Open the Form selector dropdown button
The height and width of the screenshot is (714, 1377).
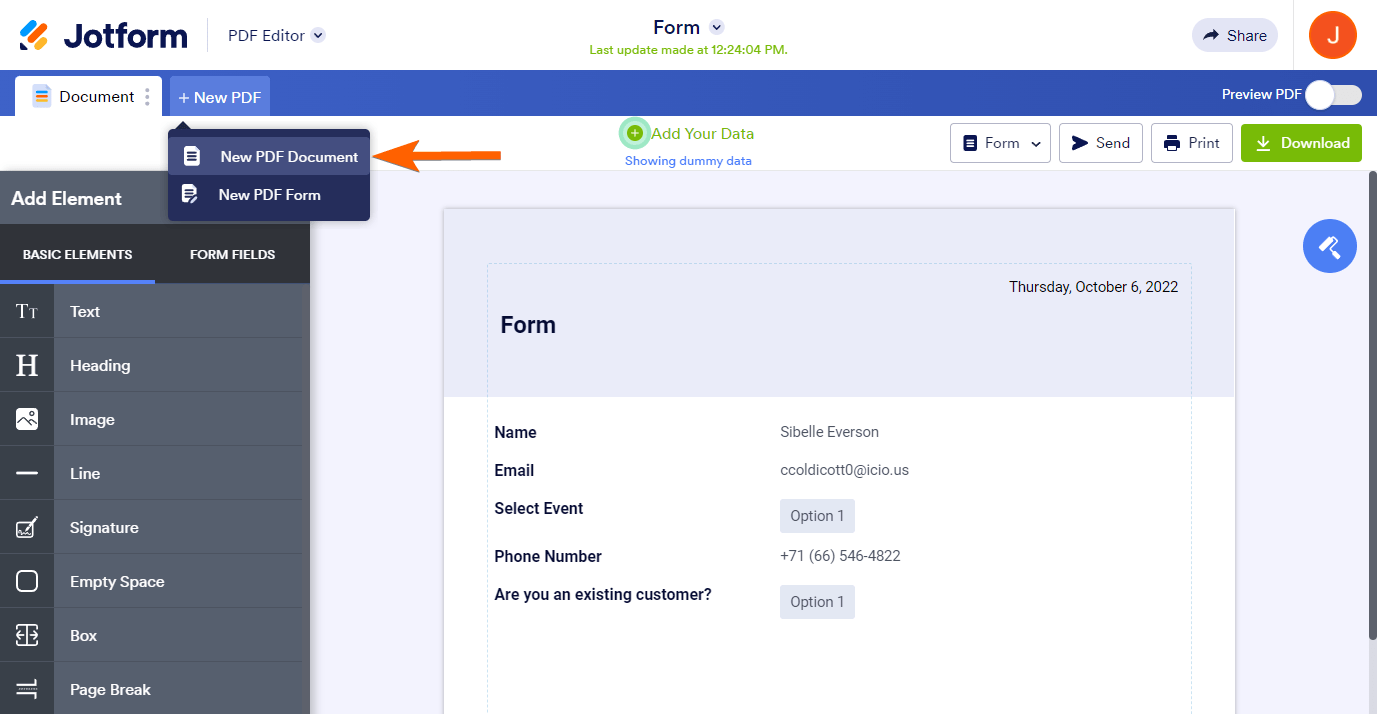coord(1000,143)
